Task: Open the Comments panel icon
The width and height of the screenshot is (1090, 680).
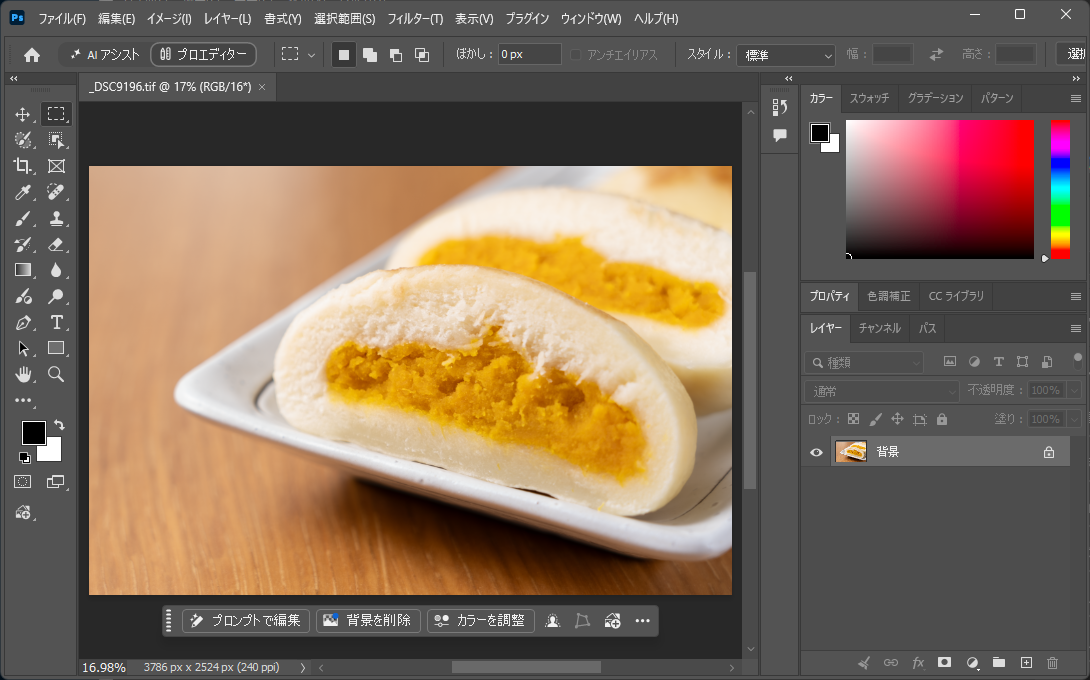Action: [x=780, y=135]
